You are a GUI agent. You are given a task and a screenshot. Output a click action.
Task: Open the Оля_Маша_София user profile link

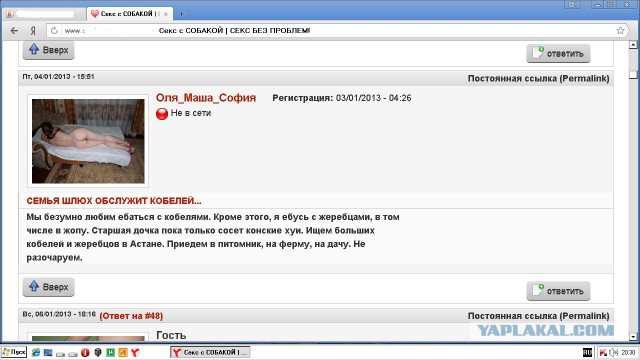click(206, 98)
